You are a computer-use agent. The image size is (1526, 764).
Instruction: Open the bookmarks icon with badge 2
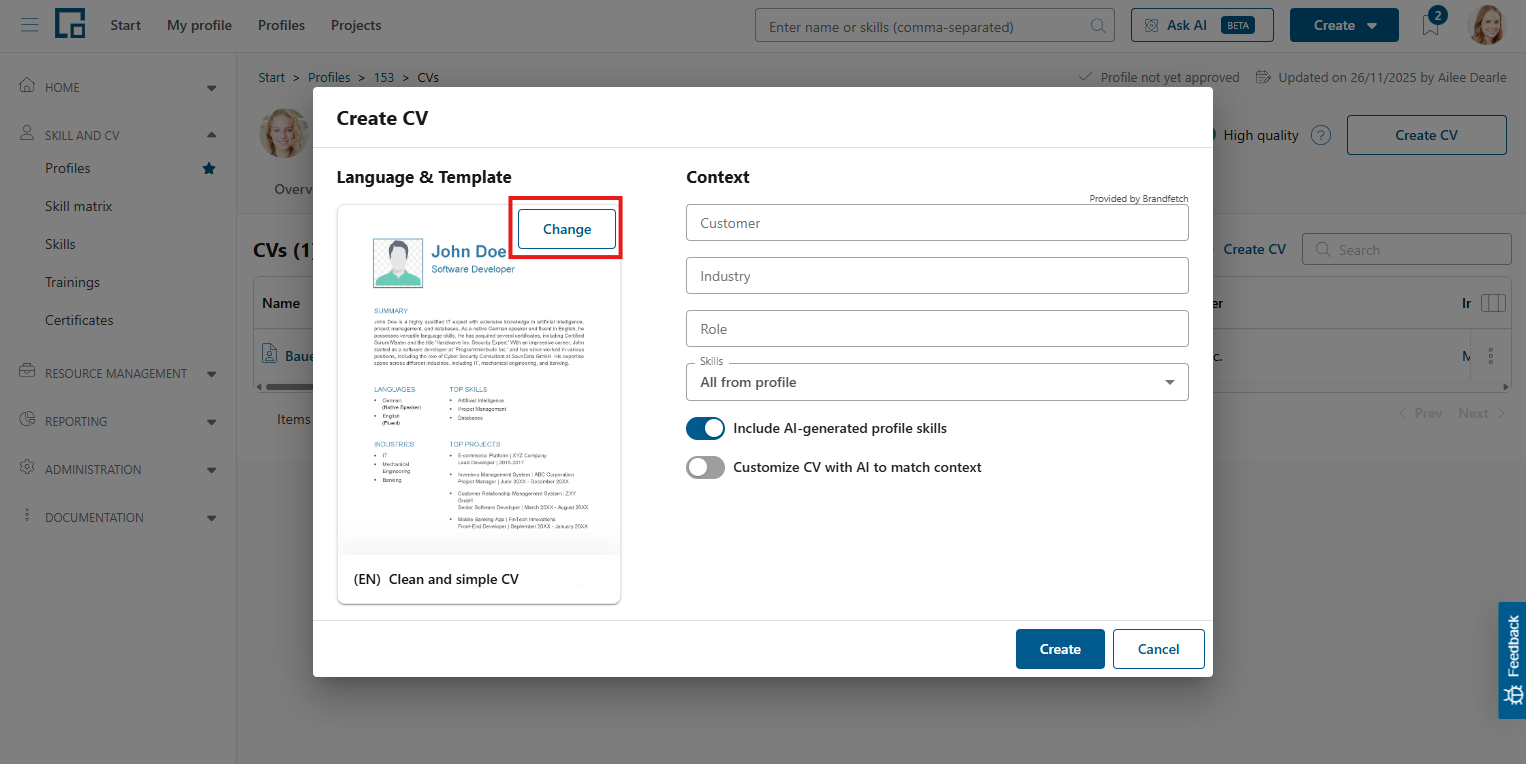tap(1431, 25)
